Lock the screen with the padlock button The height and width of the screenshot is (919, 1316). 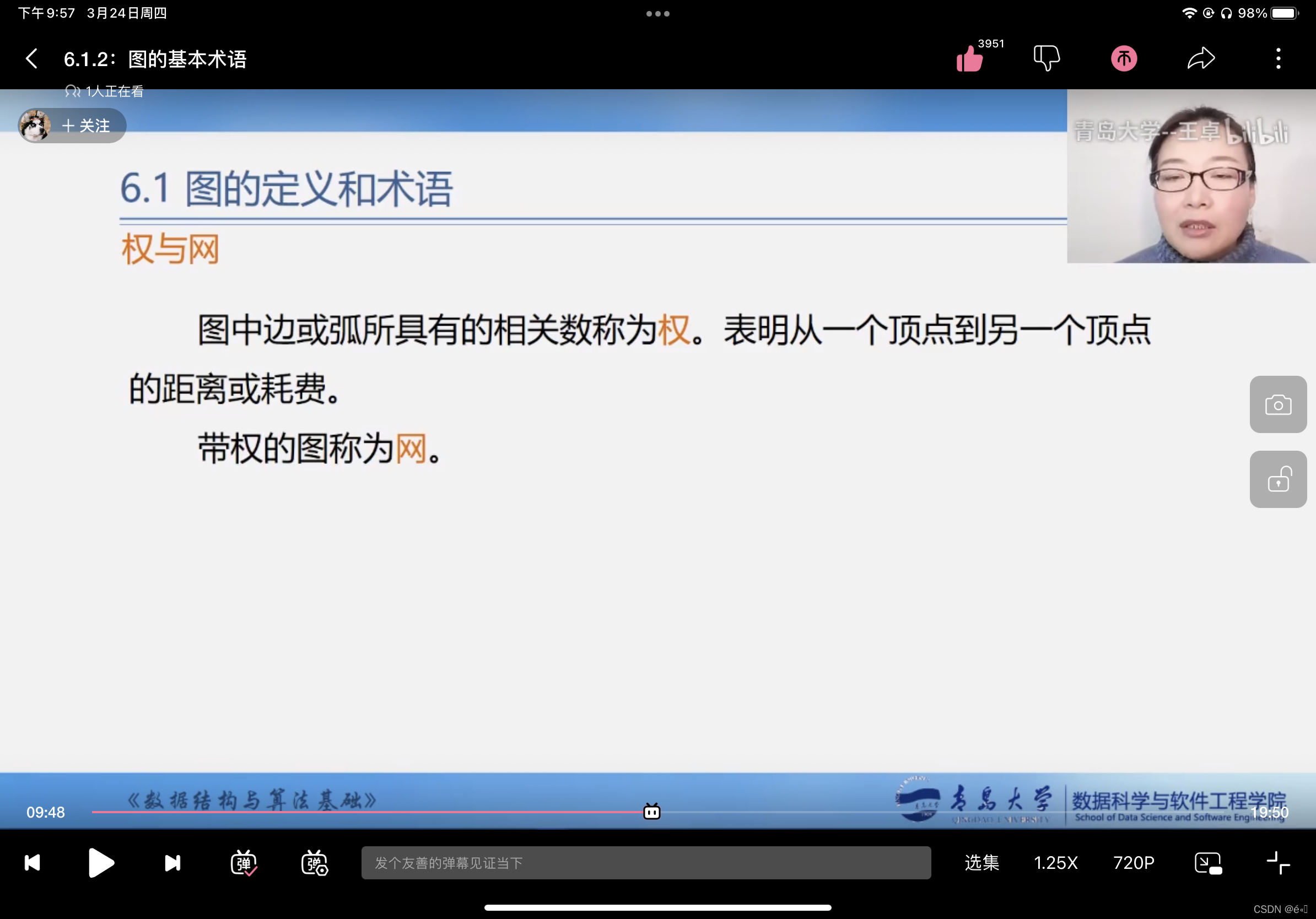pos(1277,479)
